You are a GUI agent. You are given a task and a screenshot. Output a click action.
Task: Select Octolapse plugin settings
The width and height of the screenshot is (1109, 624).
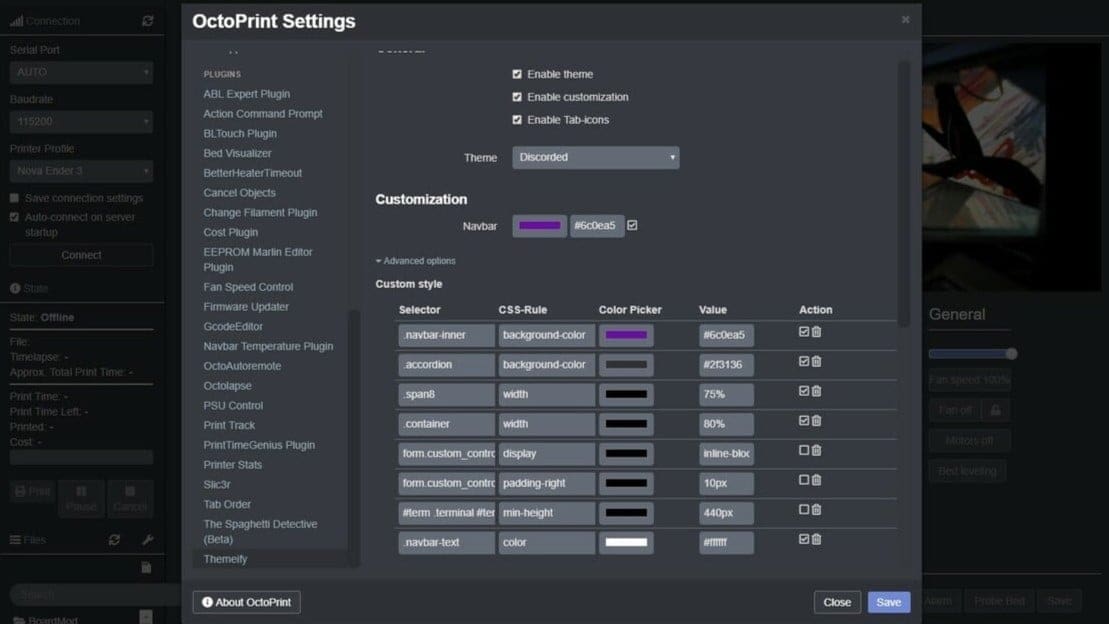(228, 386)
